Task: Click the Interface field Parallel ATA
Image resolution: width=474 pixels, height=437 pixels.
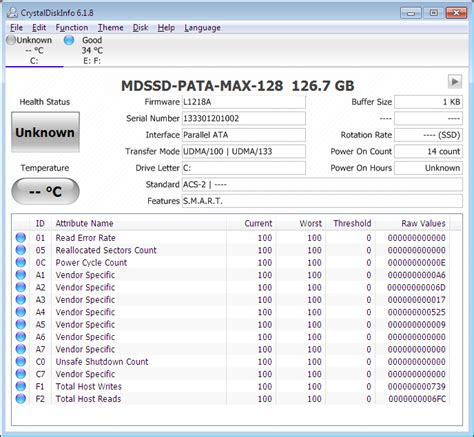Action: [x=244, y=135]
